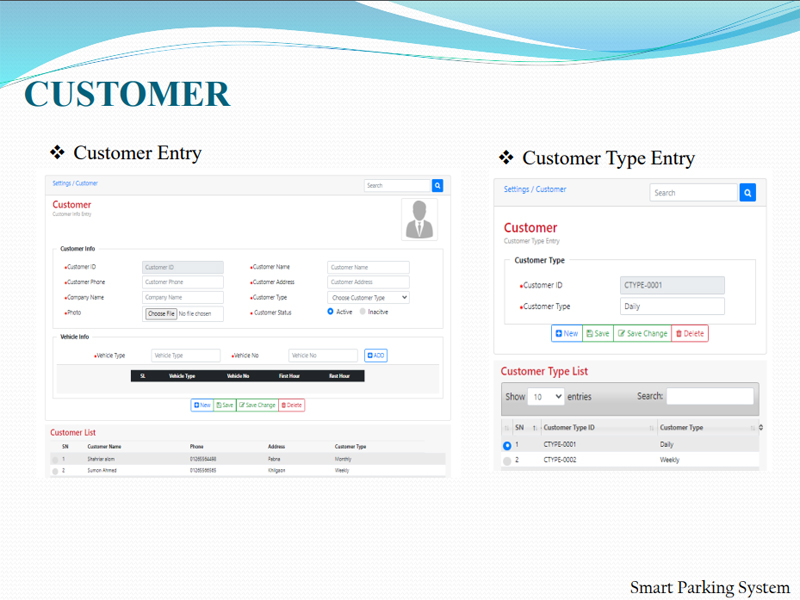Select the Active customer status radio
The width and height of the screenshot is (800, 600).
[x=331, y=312]
